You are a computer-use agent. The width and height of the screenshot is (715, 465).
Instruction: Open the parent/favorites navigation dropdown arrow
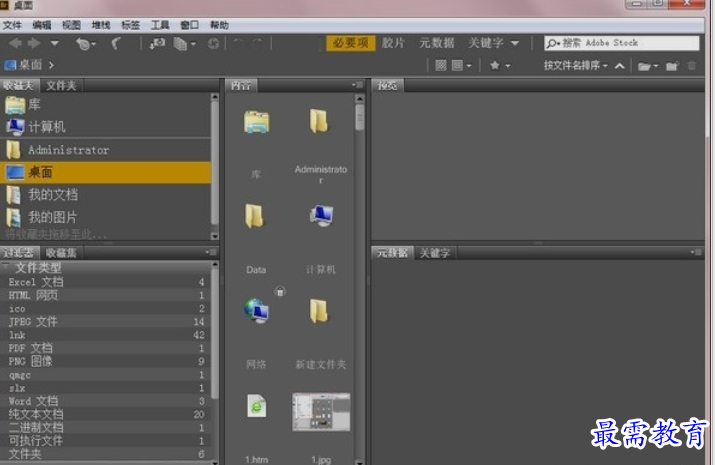(x=55, y=43)
